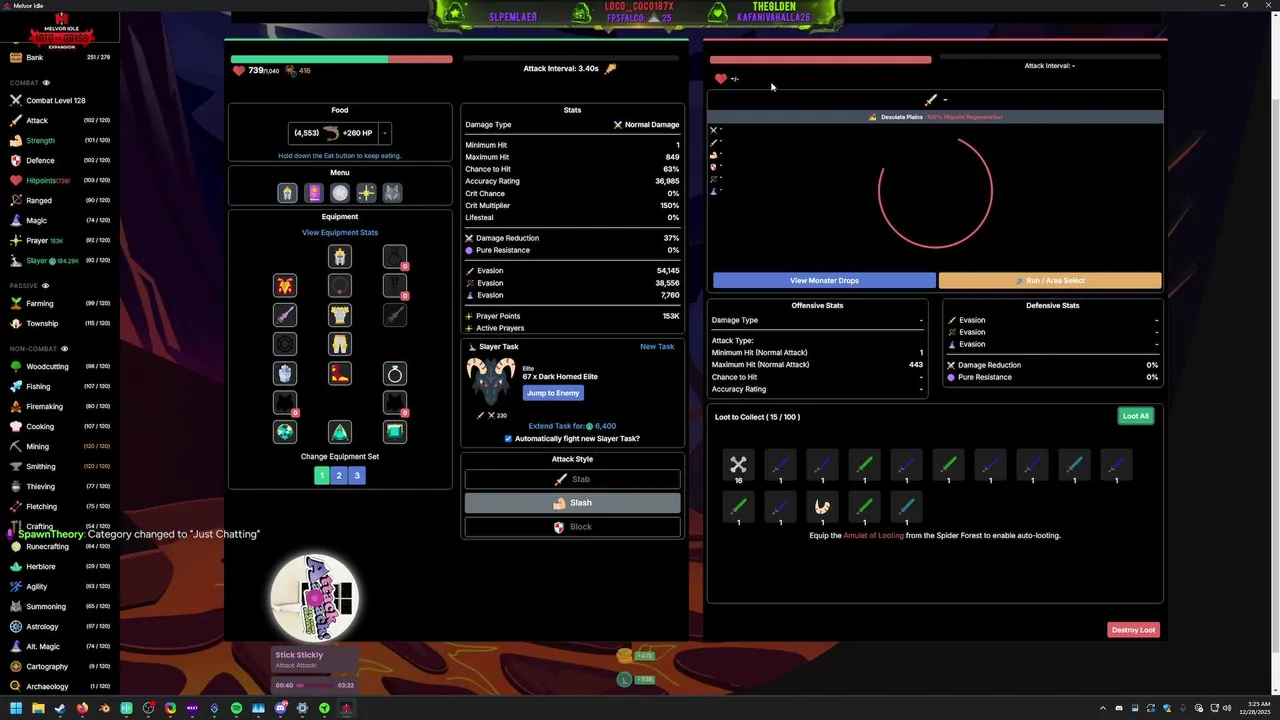1280x720 pixels.
Task: Open the wolf summoning icon in combat Menu
Action: (x=392, y=193)
